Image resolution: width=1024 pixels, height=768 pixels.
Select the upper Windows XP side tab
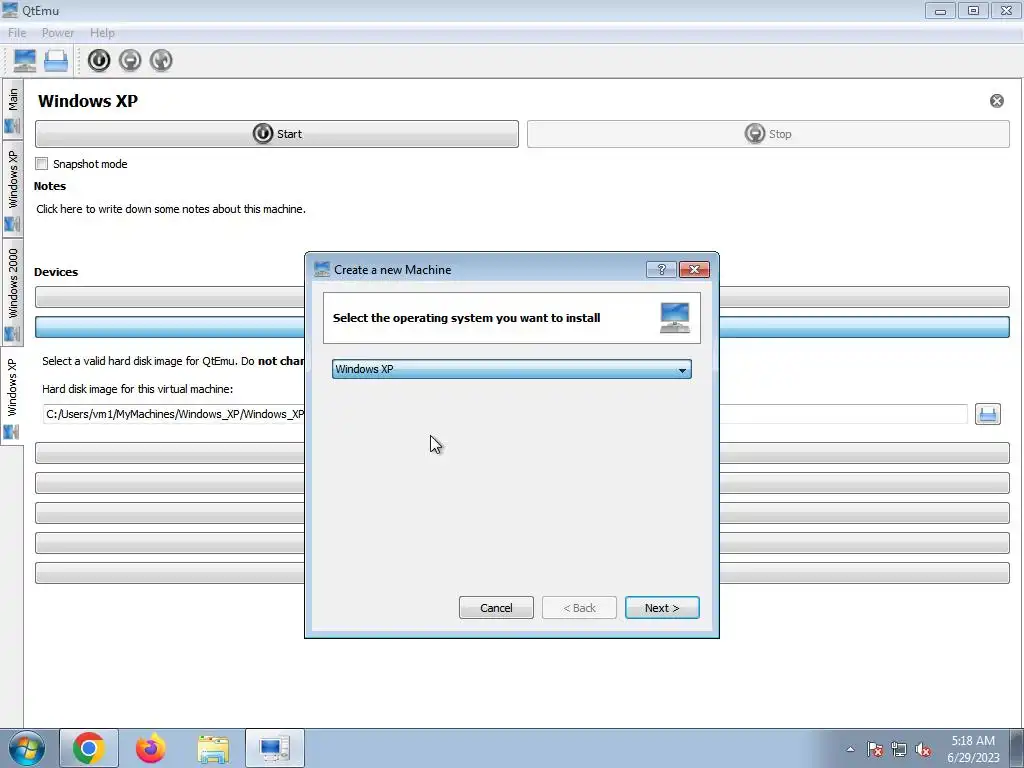[x=12, y=189]
